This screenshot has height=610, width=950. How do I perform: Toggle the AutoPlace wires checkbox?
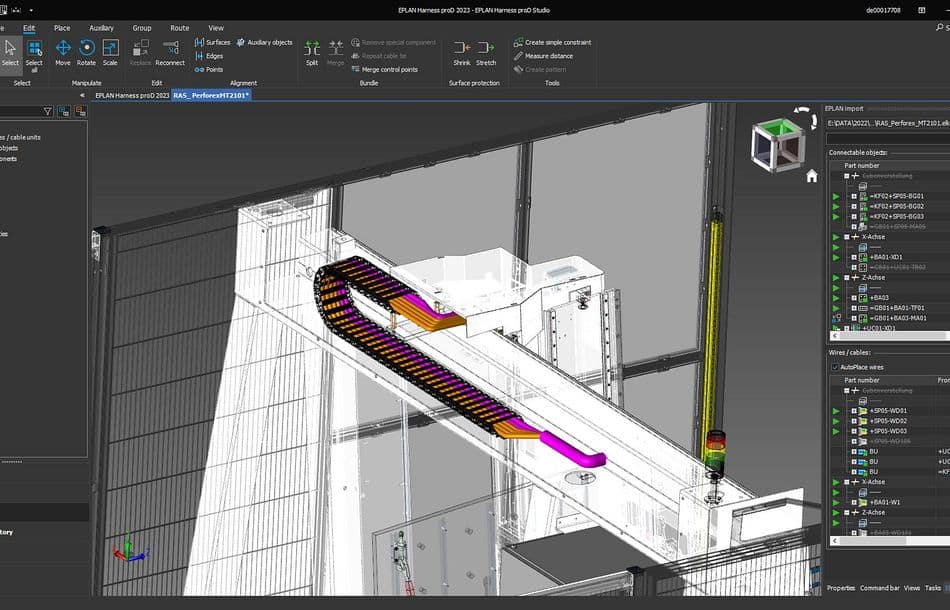[835, 367]
